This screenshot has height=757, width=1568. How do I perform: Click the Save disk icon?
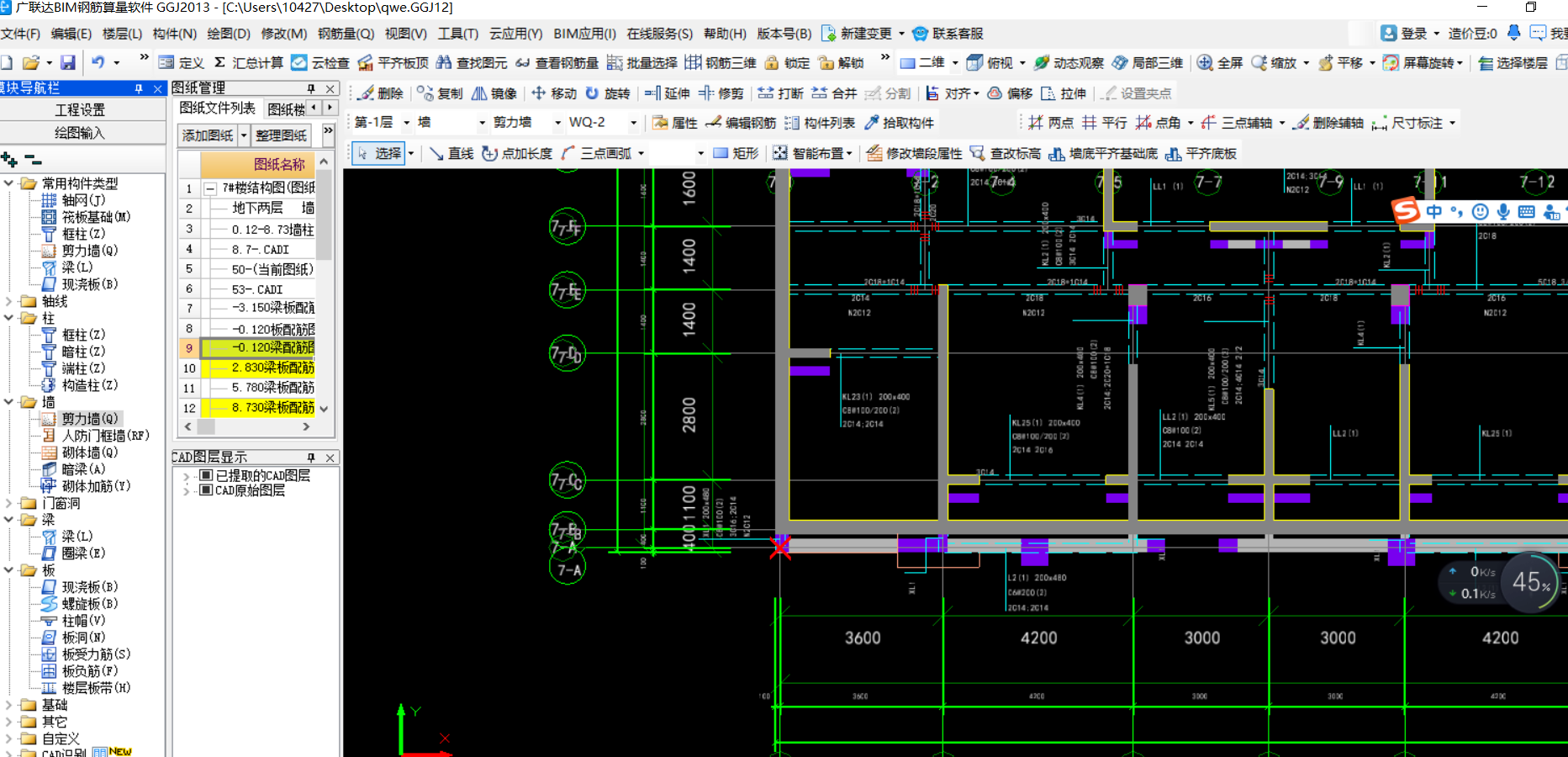point(68,62)
